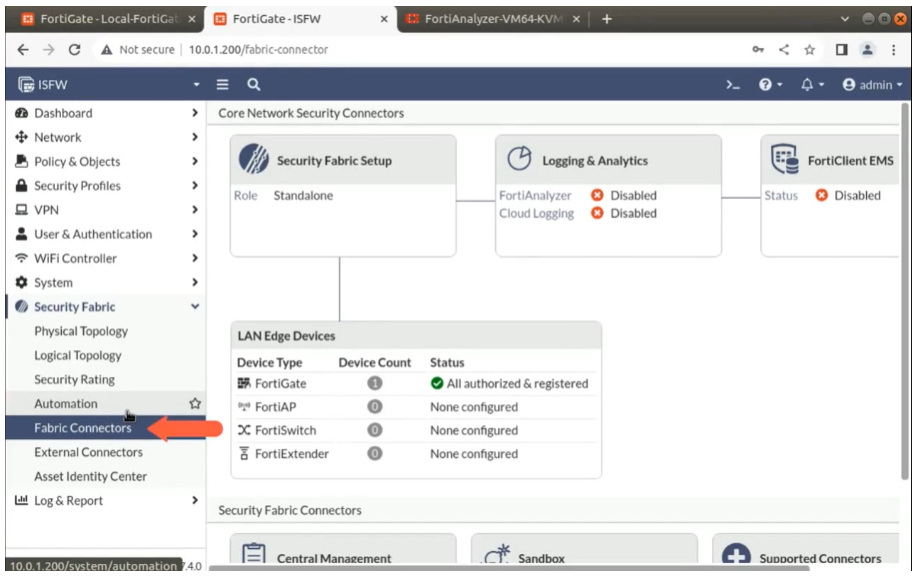Go back with the browser arrow

pos(23,50)
